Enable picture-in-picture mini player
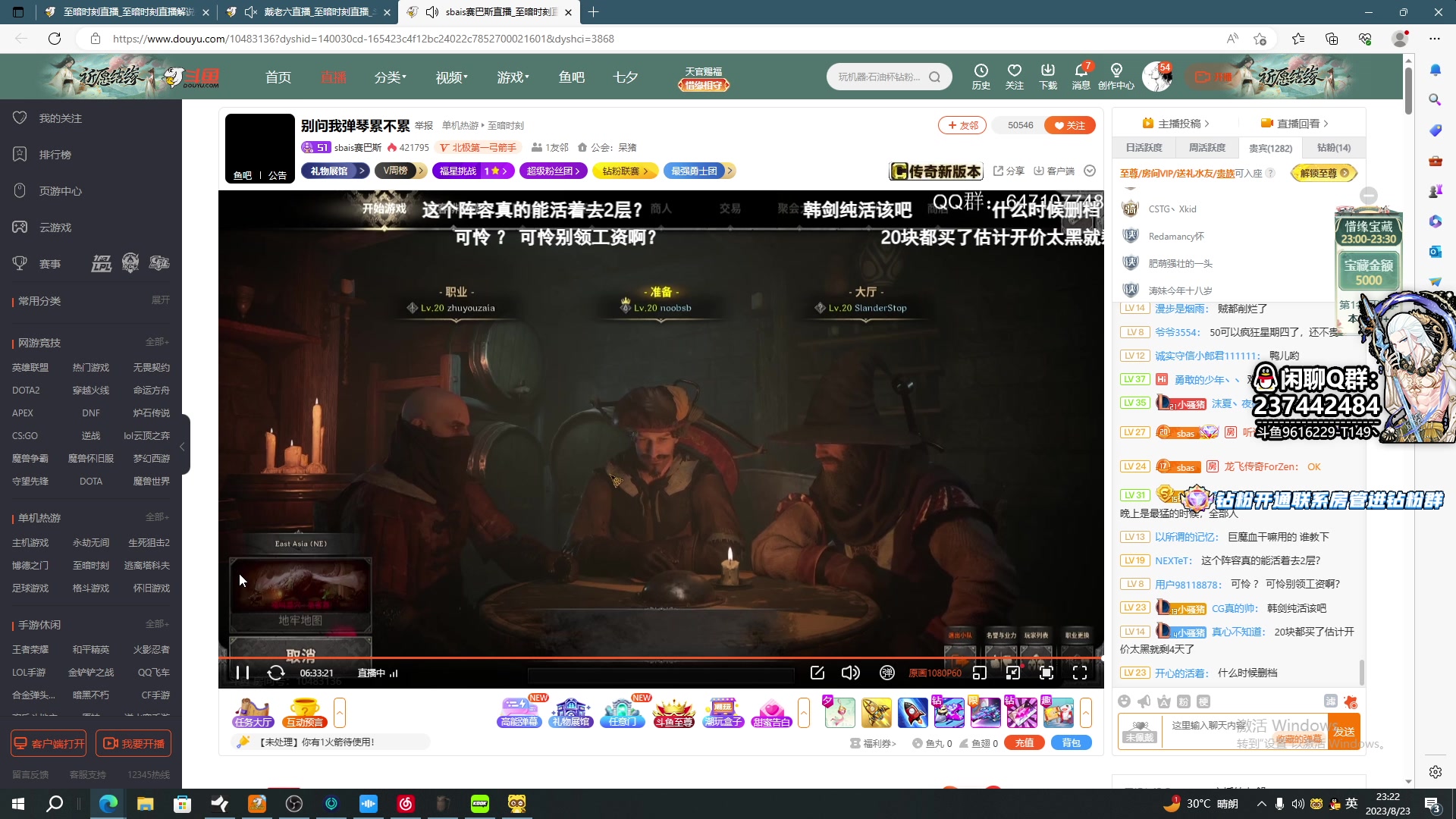 980,673
